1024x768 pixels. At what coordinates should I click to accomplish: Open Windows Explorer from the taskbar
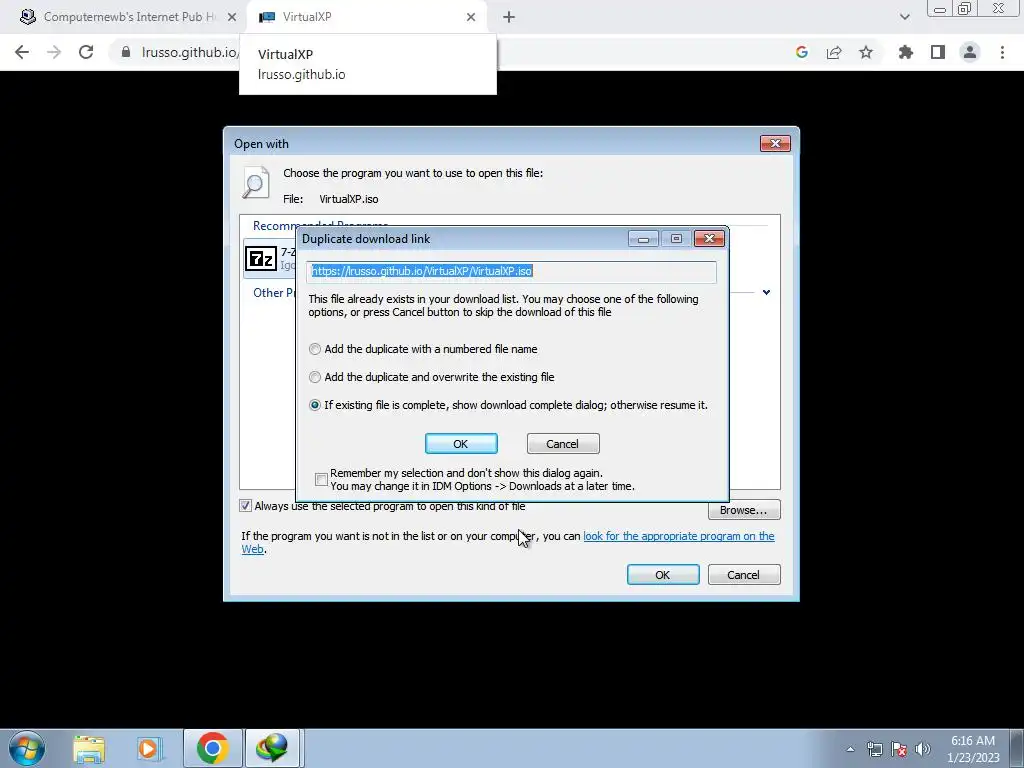89,748
